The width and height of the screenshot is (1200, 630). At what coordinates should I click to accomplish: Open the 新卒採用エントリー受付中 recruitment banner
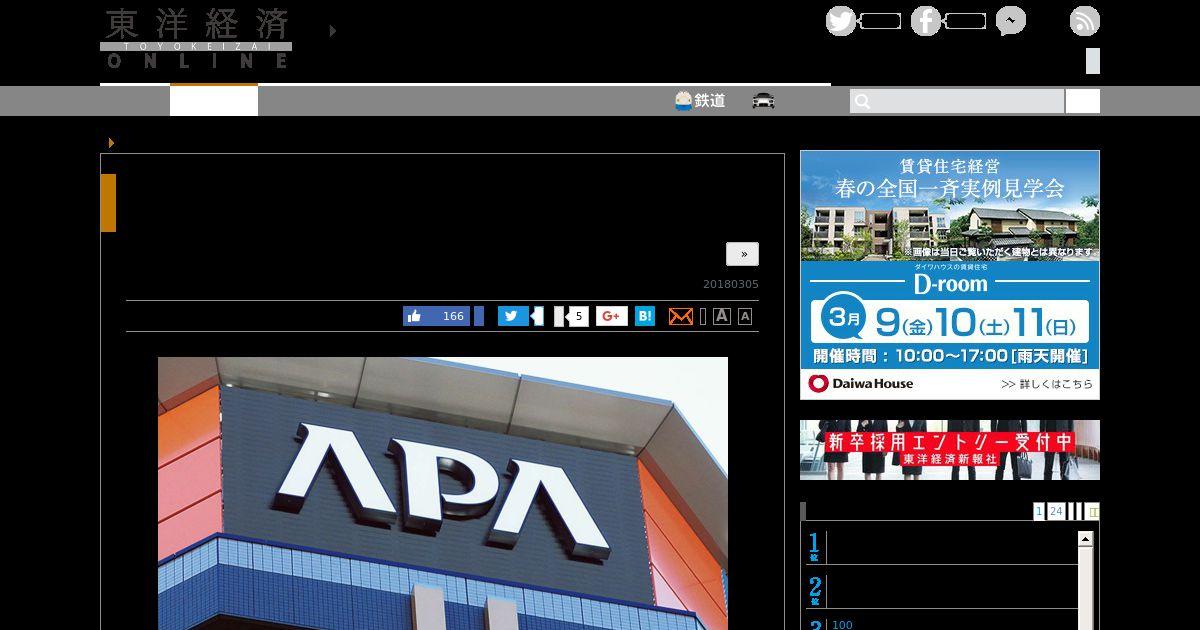[950, 450]
